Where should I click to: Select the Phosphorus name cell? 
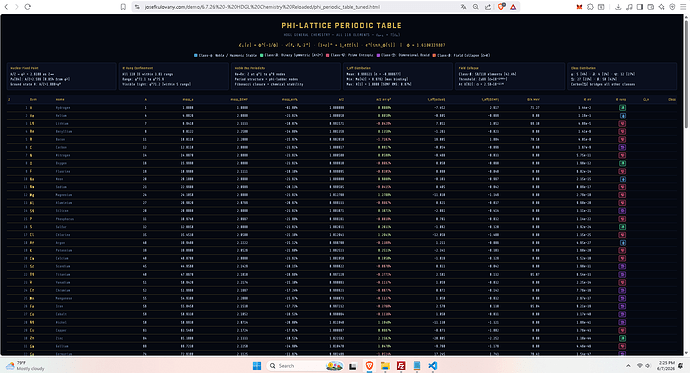[65, 219]
